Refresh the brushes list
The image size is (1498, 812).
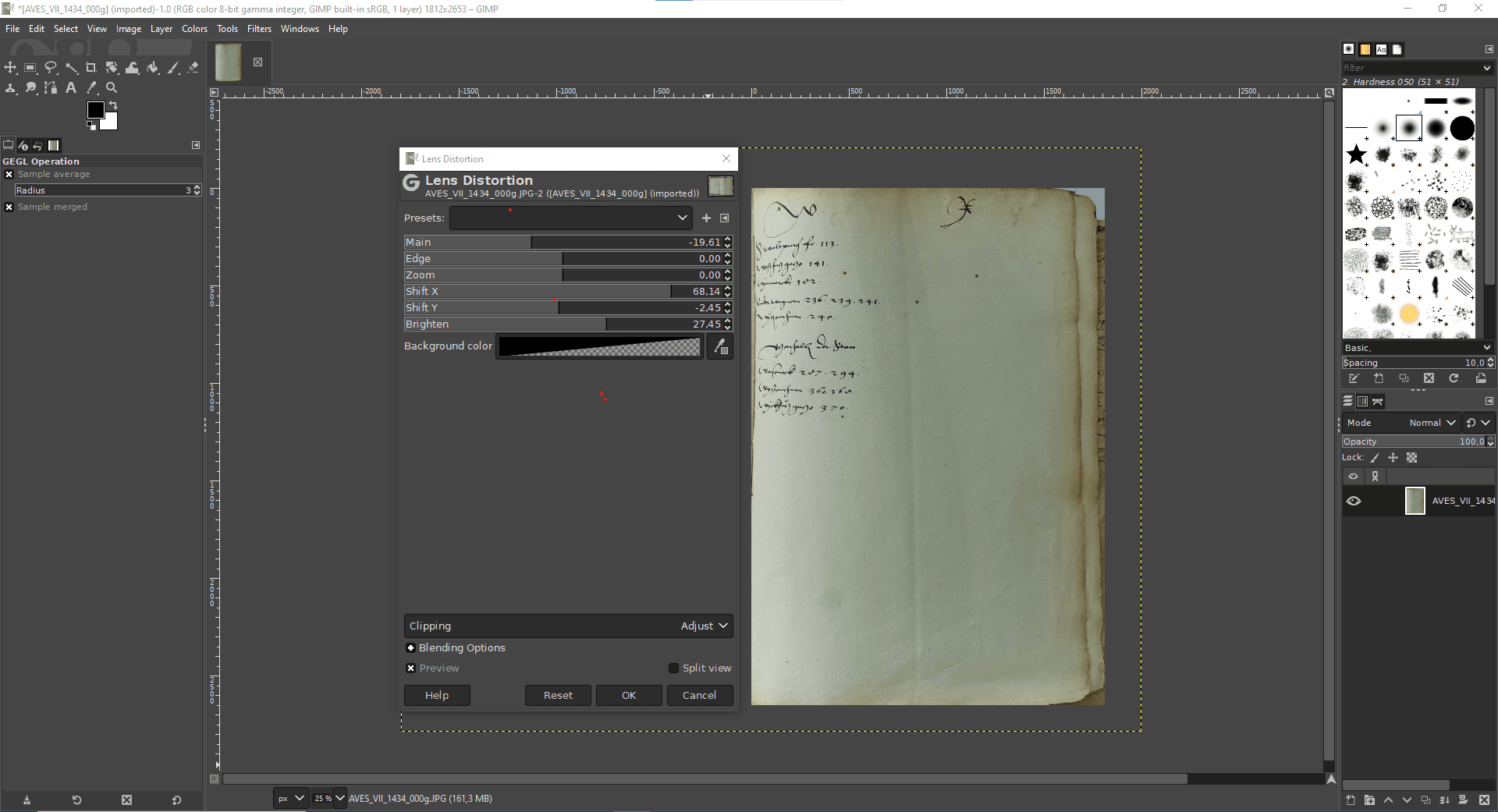point(1454,378)
